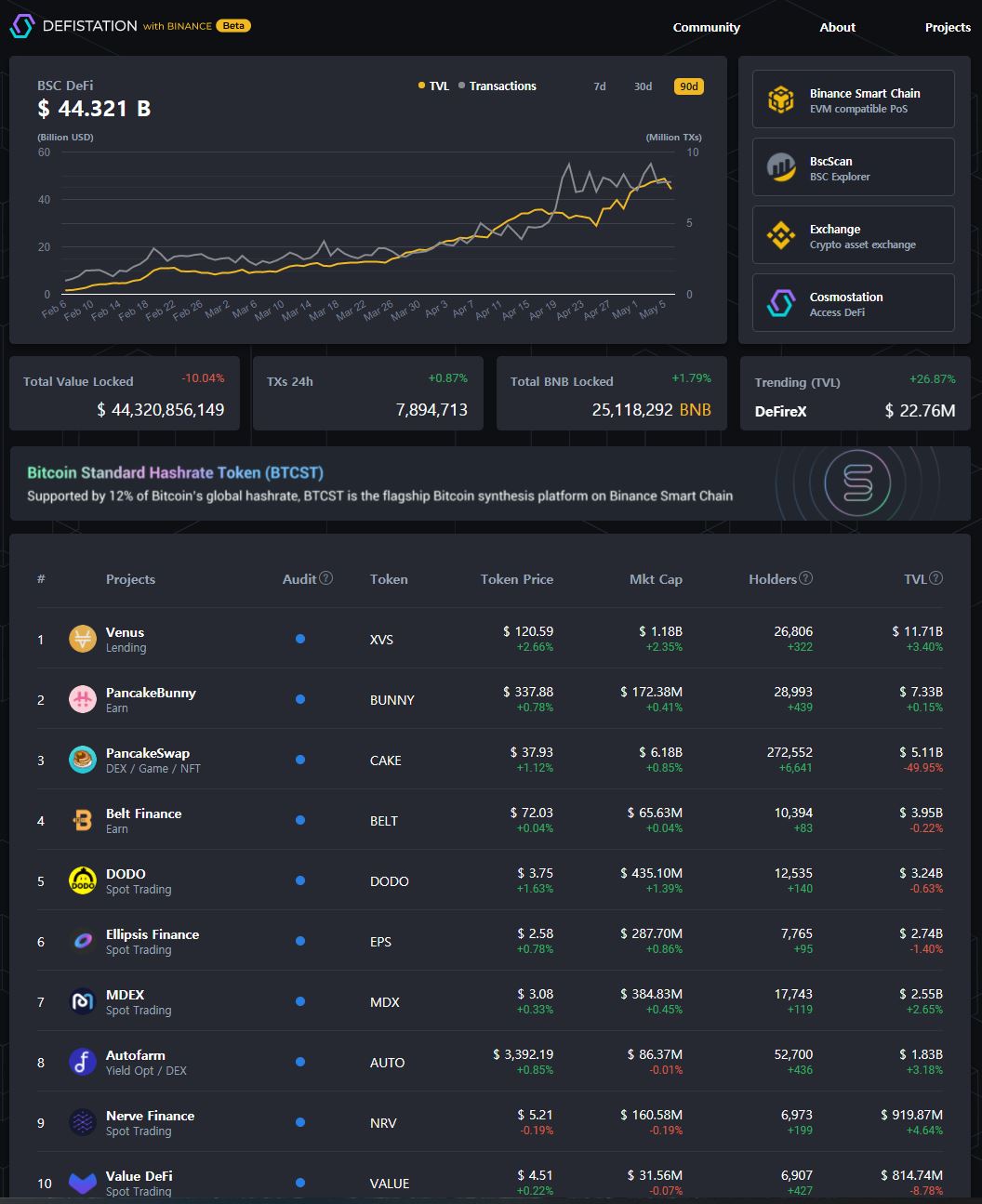Open the PancakeBunny project name
Viewport: 982px width, 1204px height.
point(151,693)
